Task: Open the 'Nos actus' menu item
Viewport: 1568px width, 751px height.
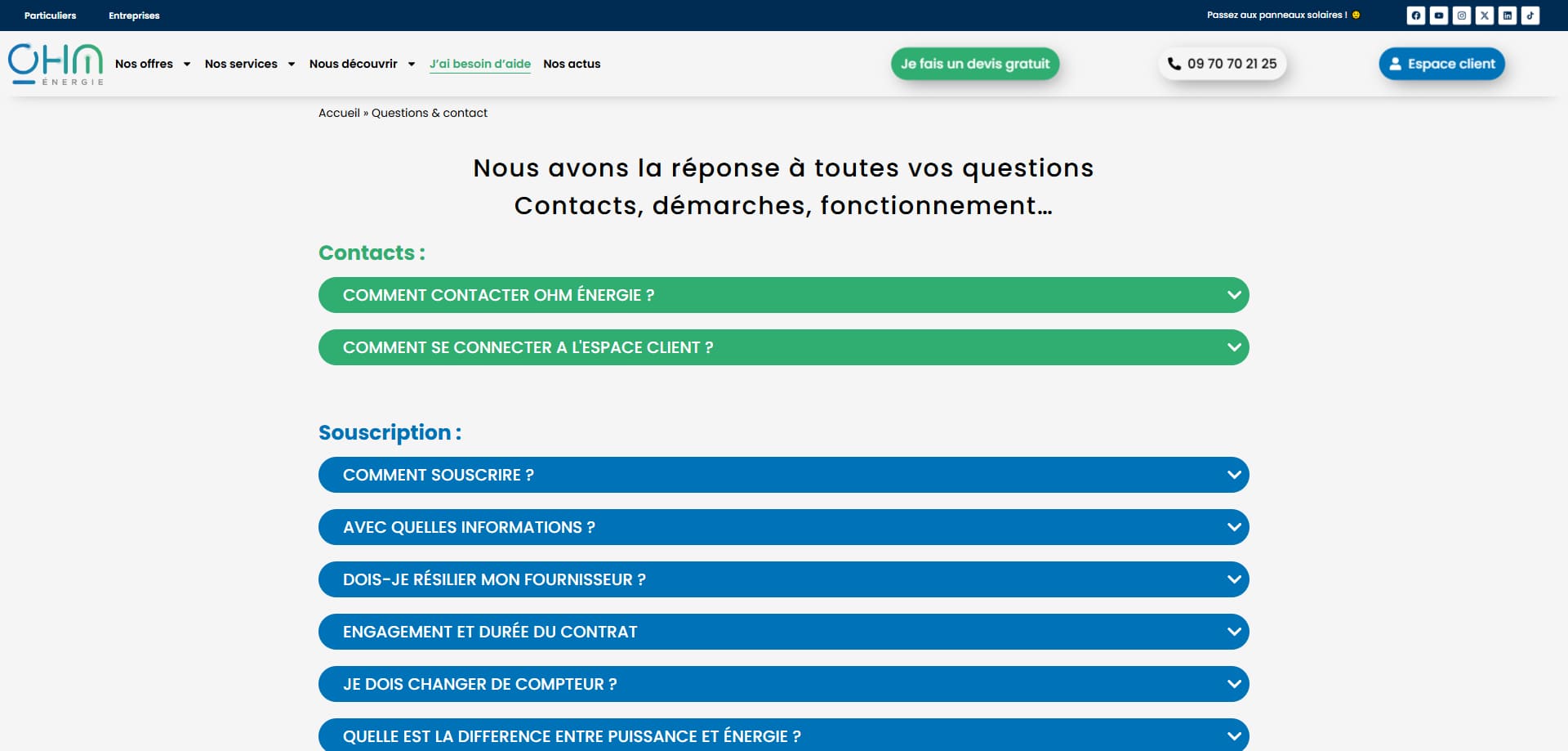Action: pyautogui.click(x=572, y=64)
